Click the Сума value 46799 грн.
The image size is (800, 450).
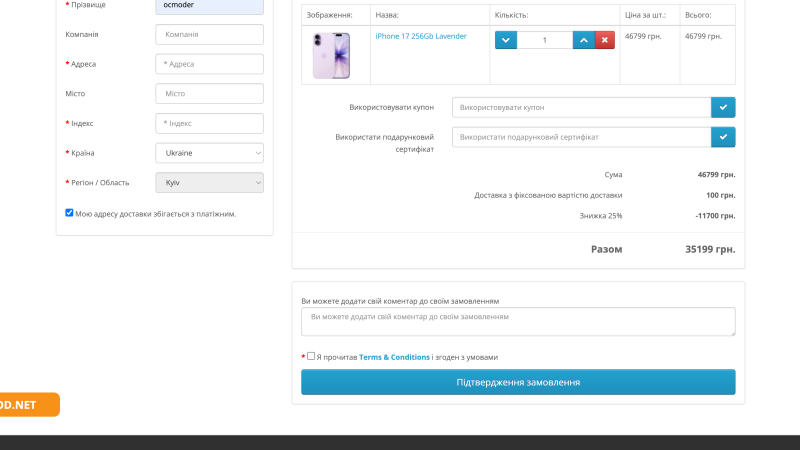click(716, 174)
